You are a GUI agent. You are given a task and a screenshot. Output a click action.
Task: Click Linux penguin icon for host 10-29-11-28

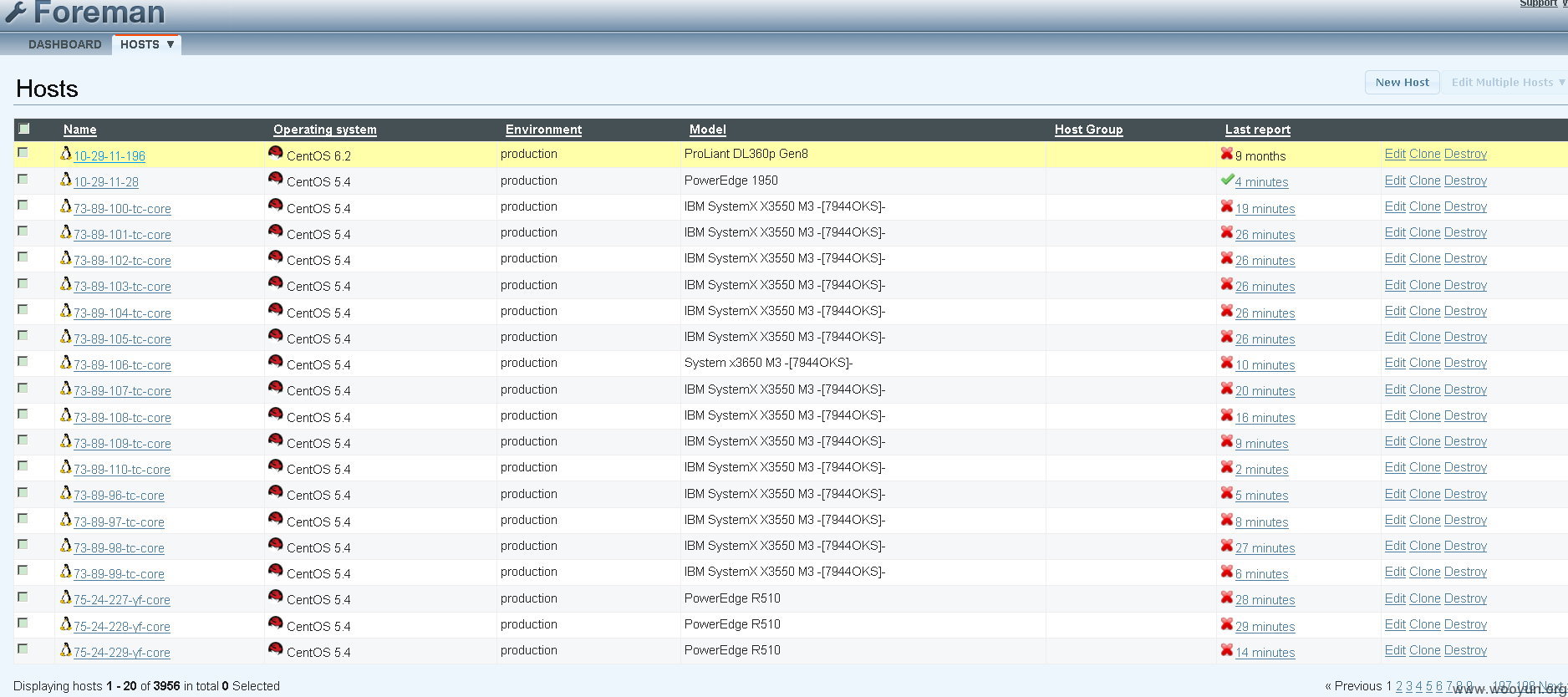point(66,180)
